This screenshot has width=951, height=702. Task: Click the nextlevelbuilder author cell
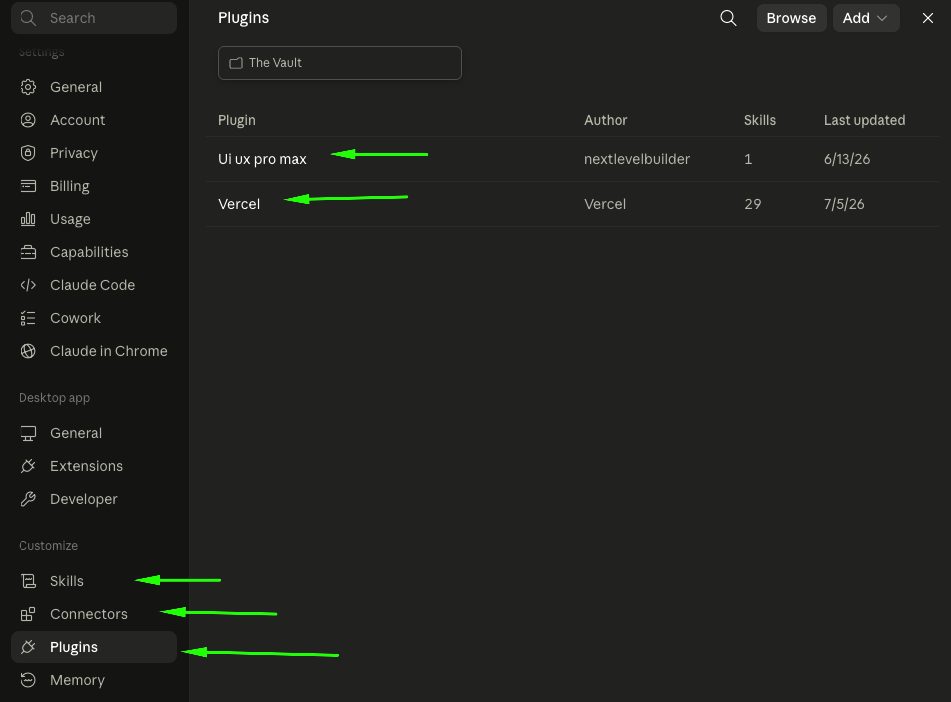point(637,159)
